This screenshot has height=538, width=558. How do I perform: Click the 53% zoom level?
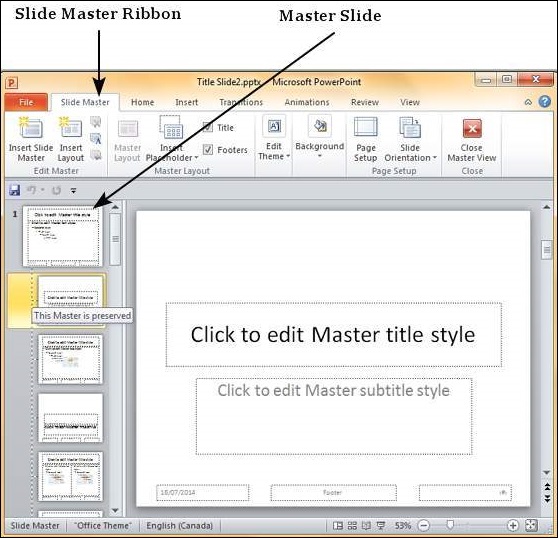click(402, 526)
